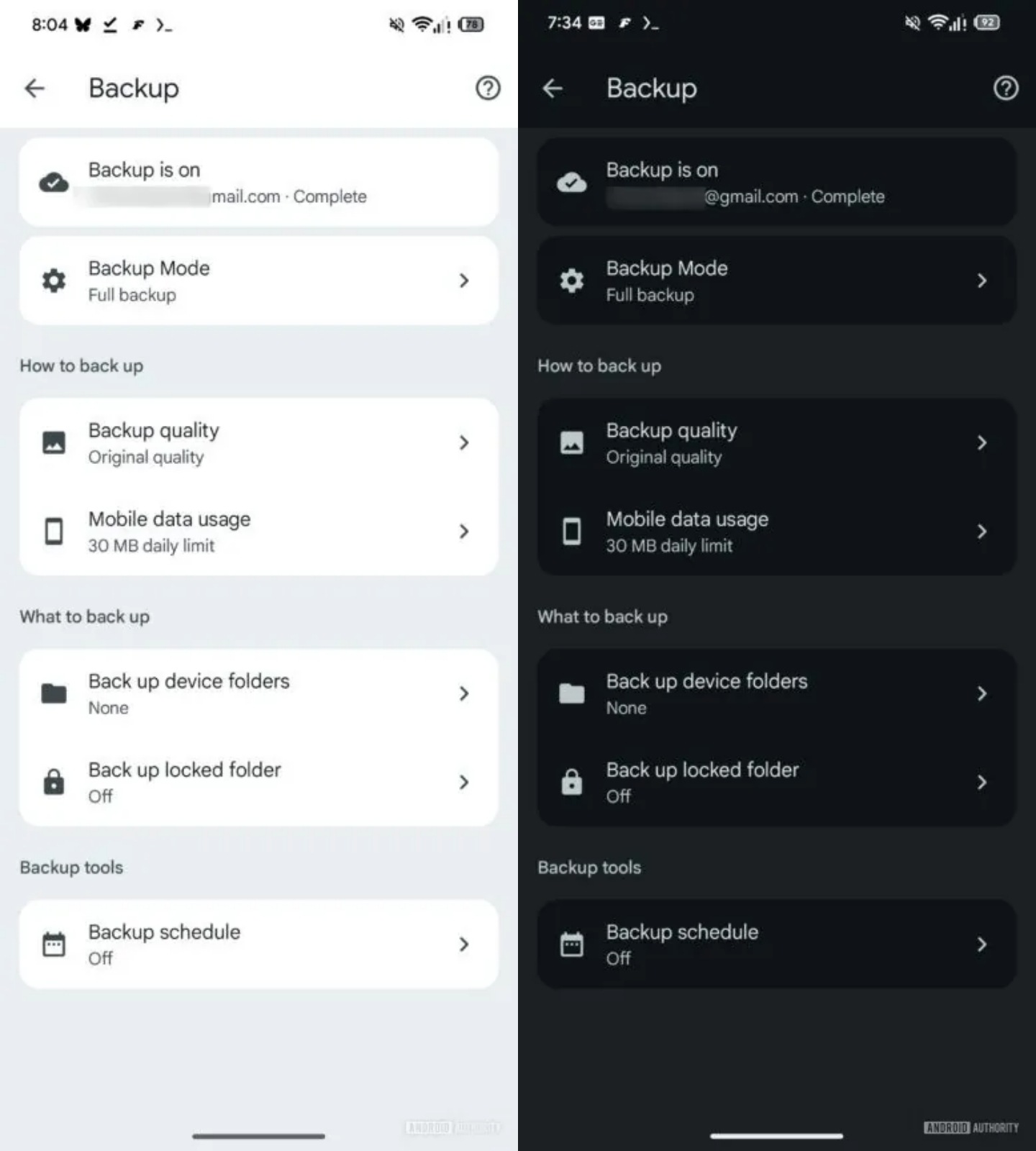Tap Backup quality image icon, light screen

point(54,442)
